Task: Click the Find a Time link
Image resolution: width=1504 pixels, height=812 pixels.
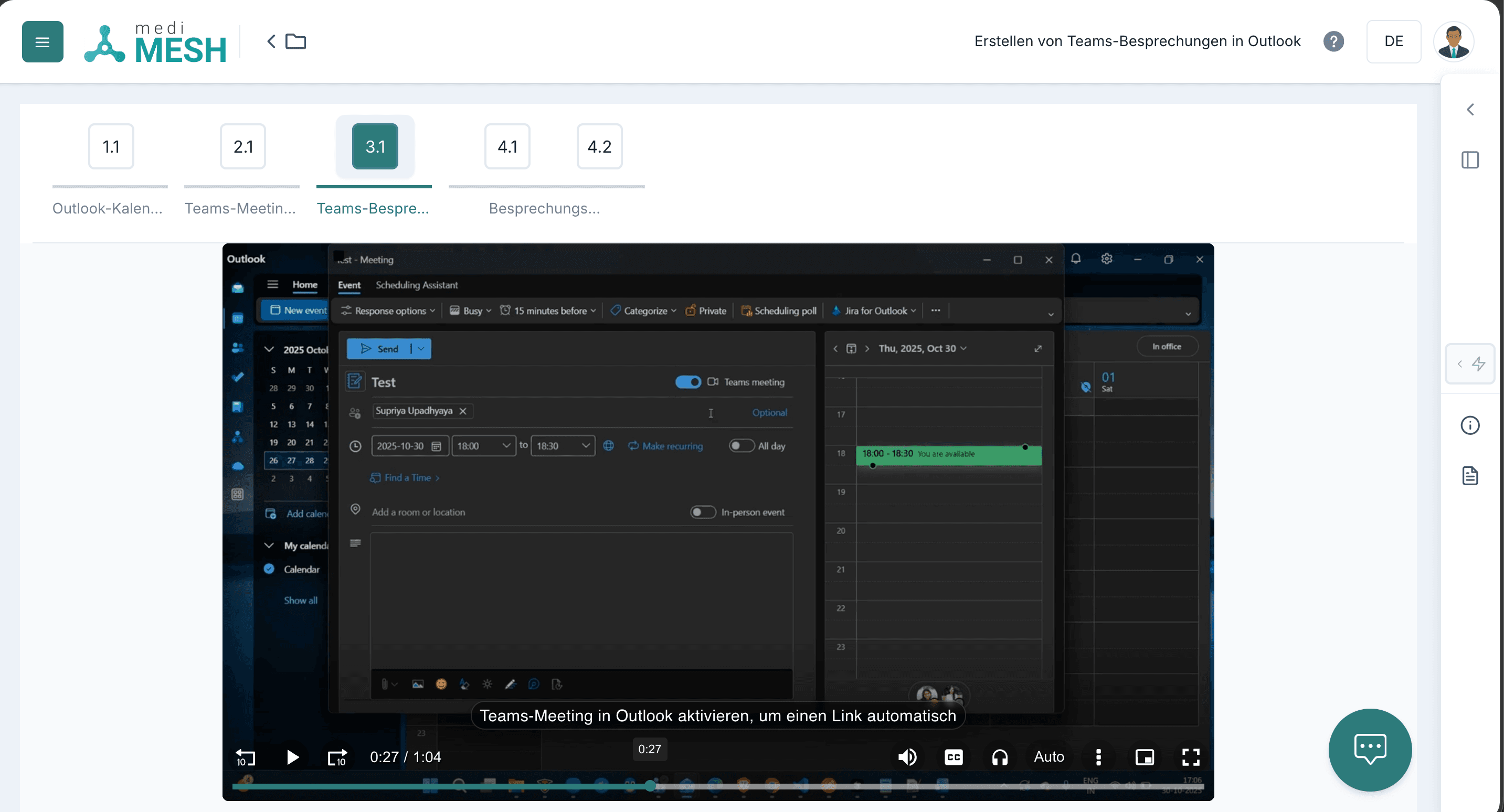Action: tap(405, 477)
